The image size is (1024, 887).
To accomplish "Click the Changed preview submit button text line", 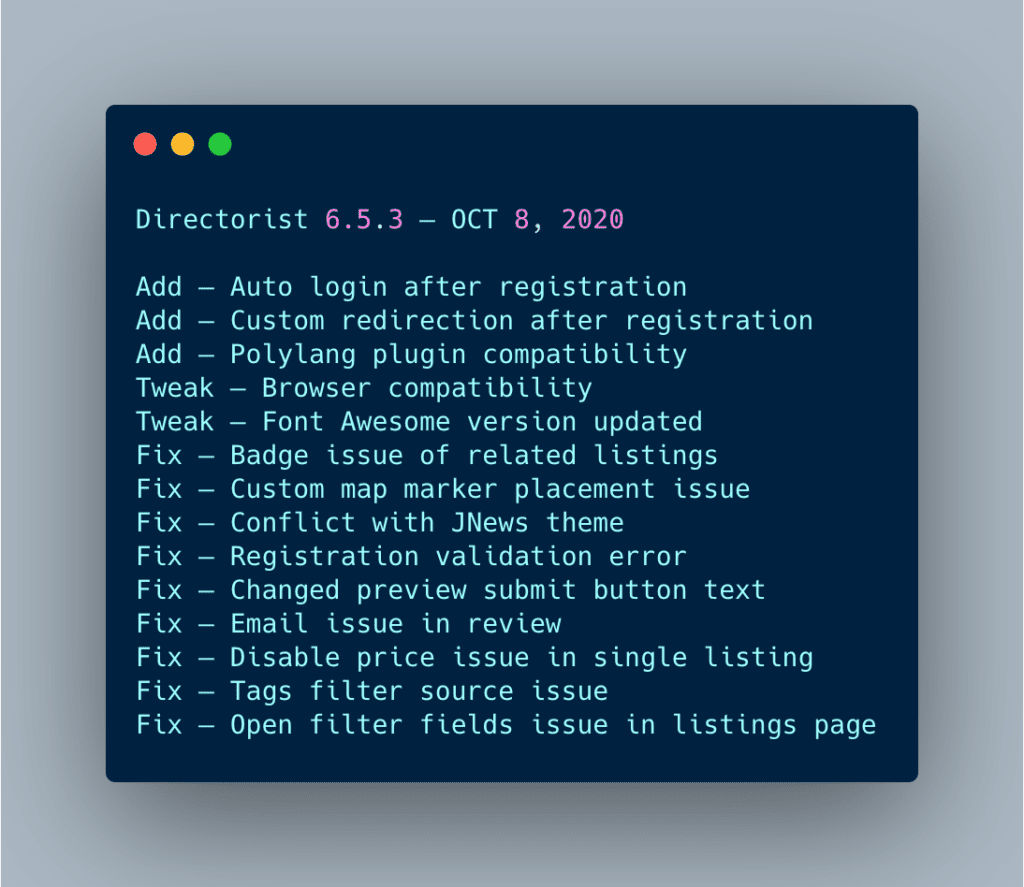I will (451, 590).
